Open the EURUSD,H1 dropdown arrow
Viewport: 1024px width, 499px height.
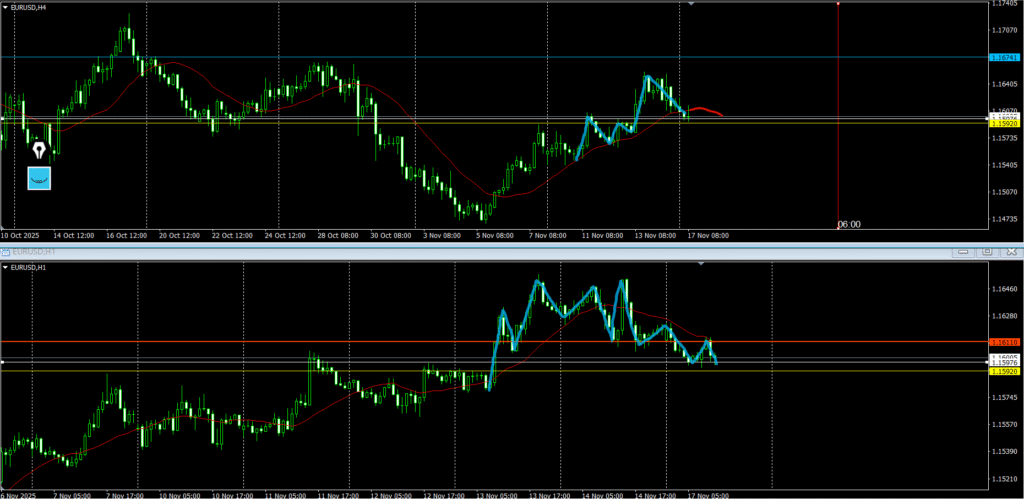pos(5,267)
